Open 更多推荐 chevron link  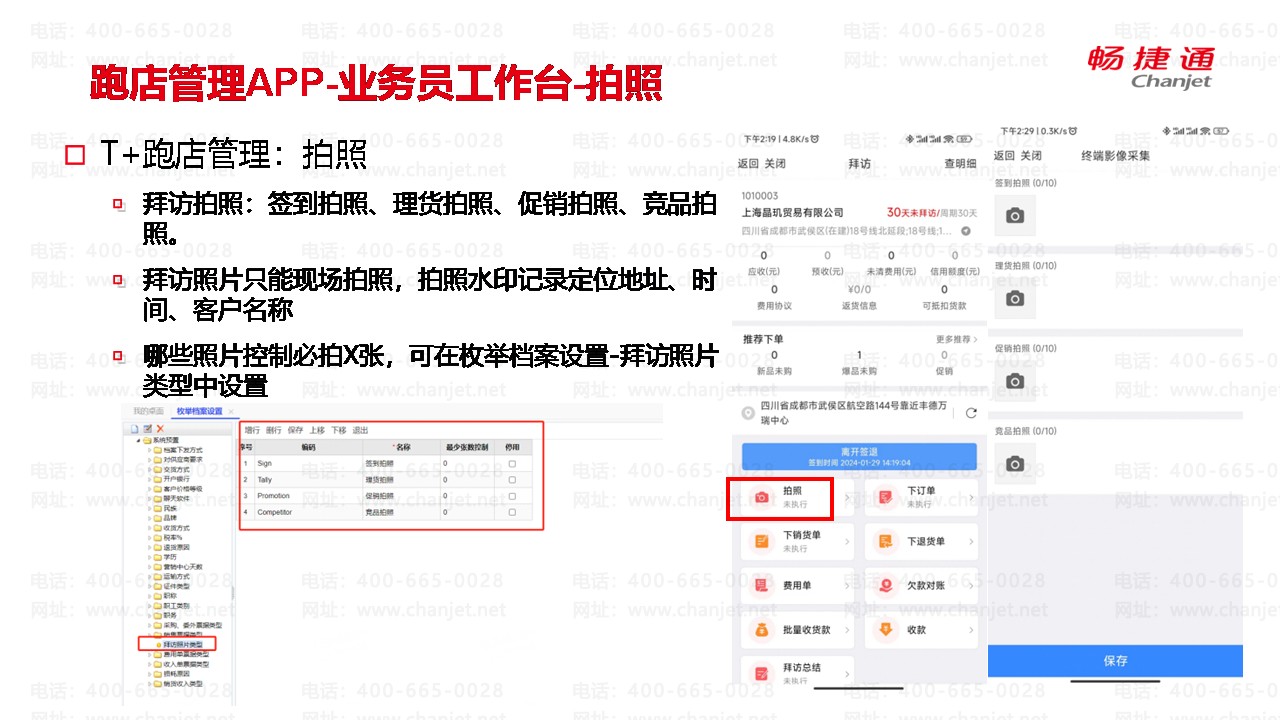tap(956, 340)
